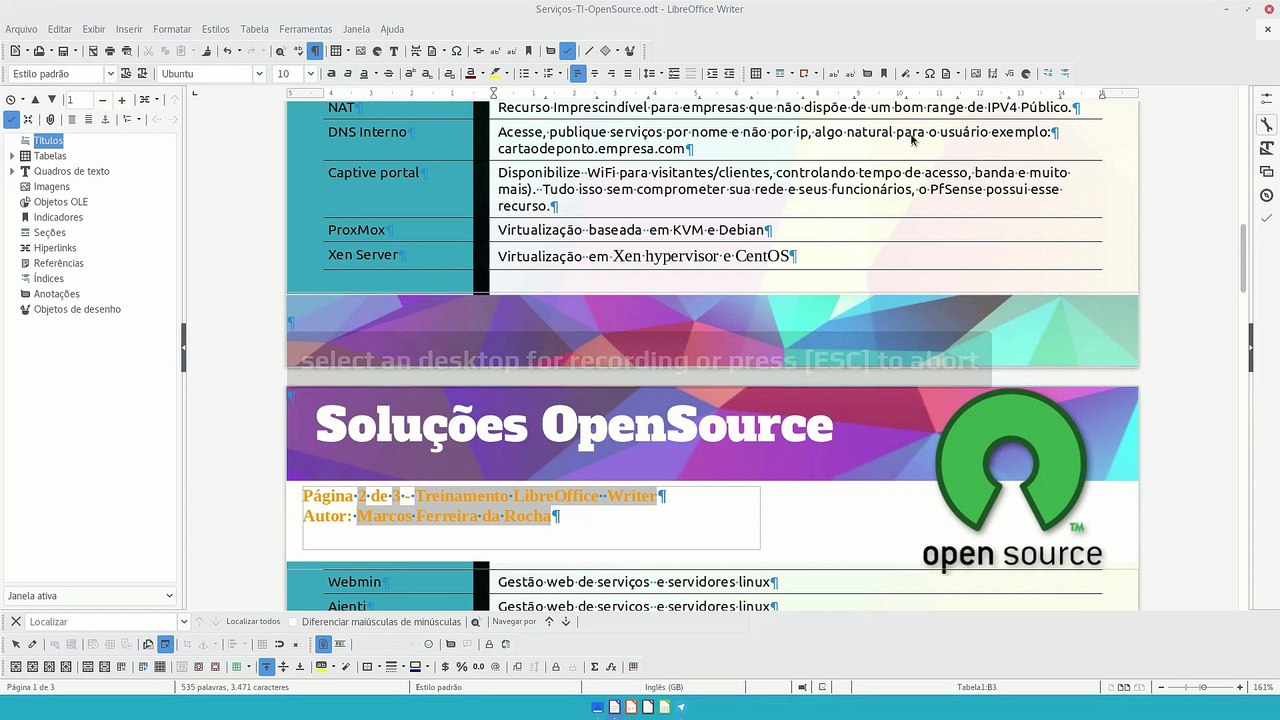Toggle formatting marks (pilcrow) button
Image resolution: width=1280 pixels, height=720 pixels.
pos(314,51)
